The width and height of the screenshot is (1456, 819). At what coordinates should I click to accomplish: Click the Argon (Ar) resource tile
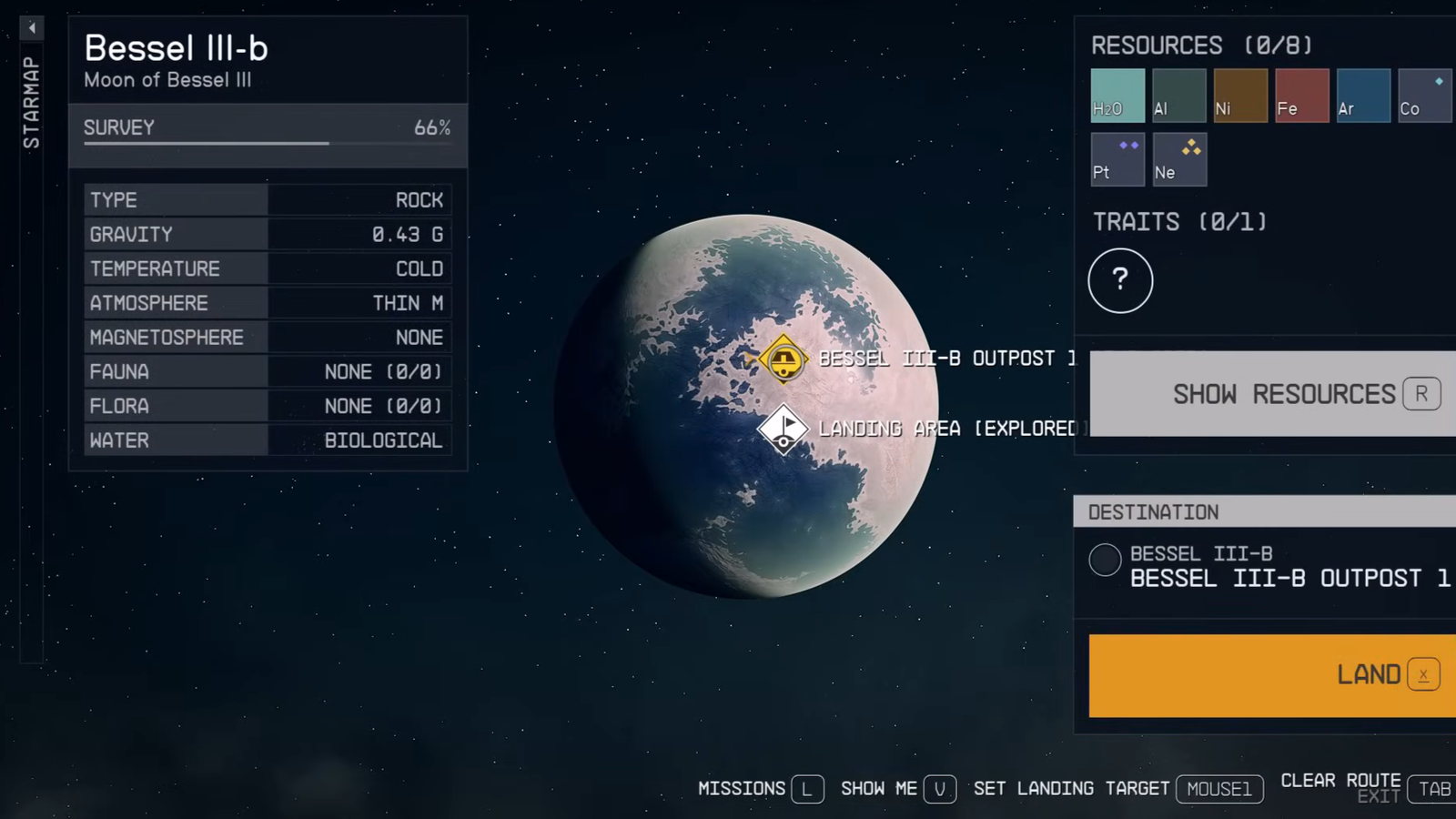[x=1363, y=96]
